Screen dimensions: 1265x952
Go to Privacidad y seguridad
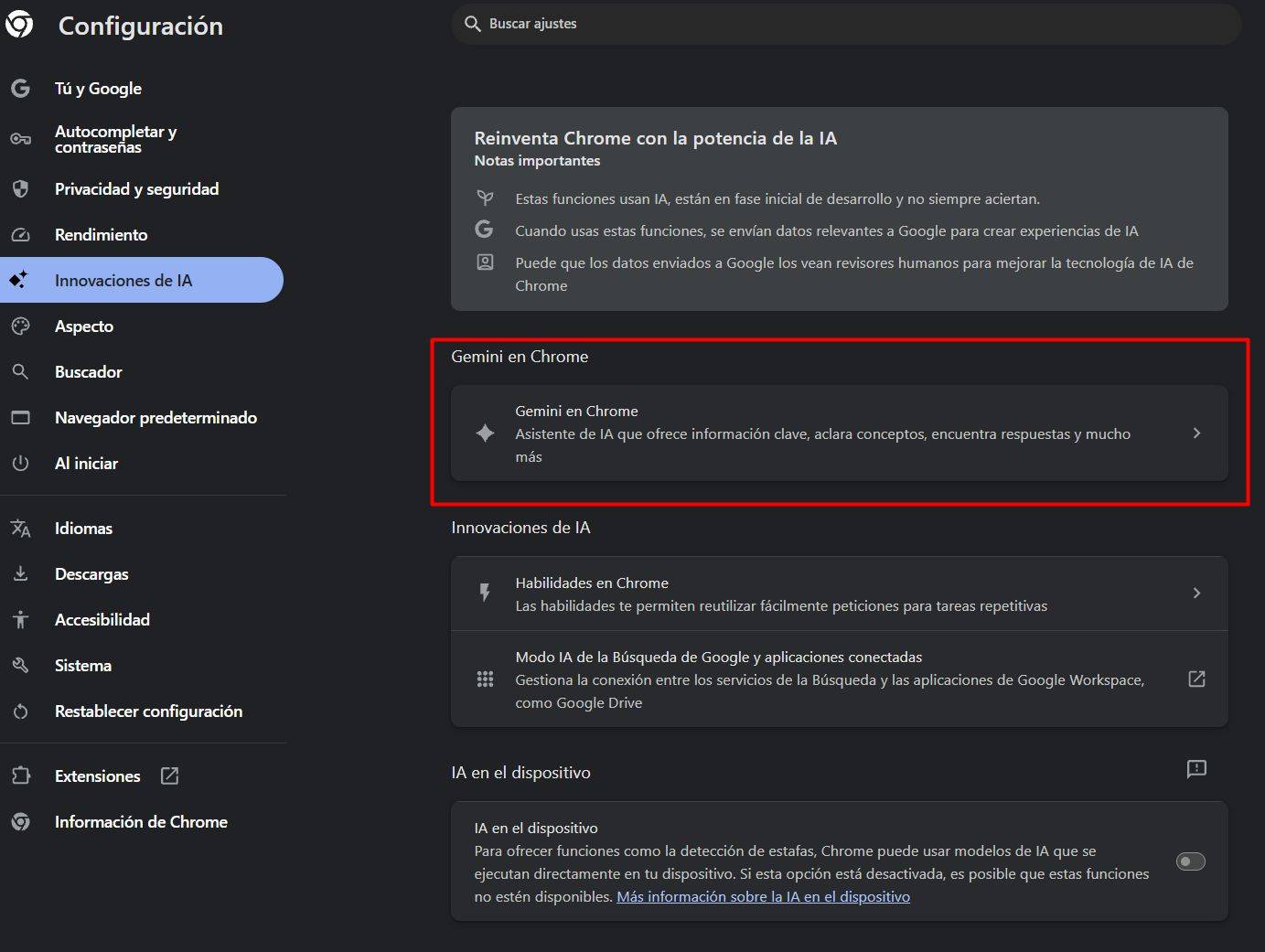click(142, 189)
